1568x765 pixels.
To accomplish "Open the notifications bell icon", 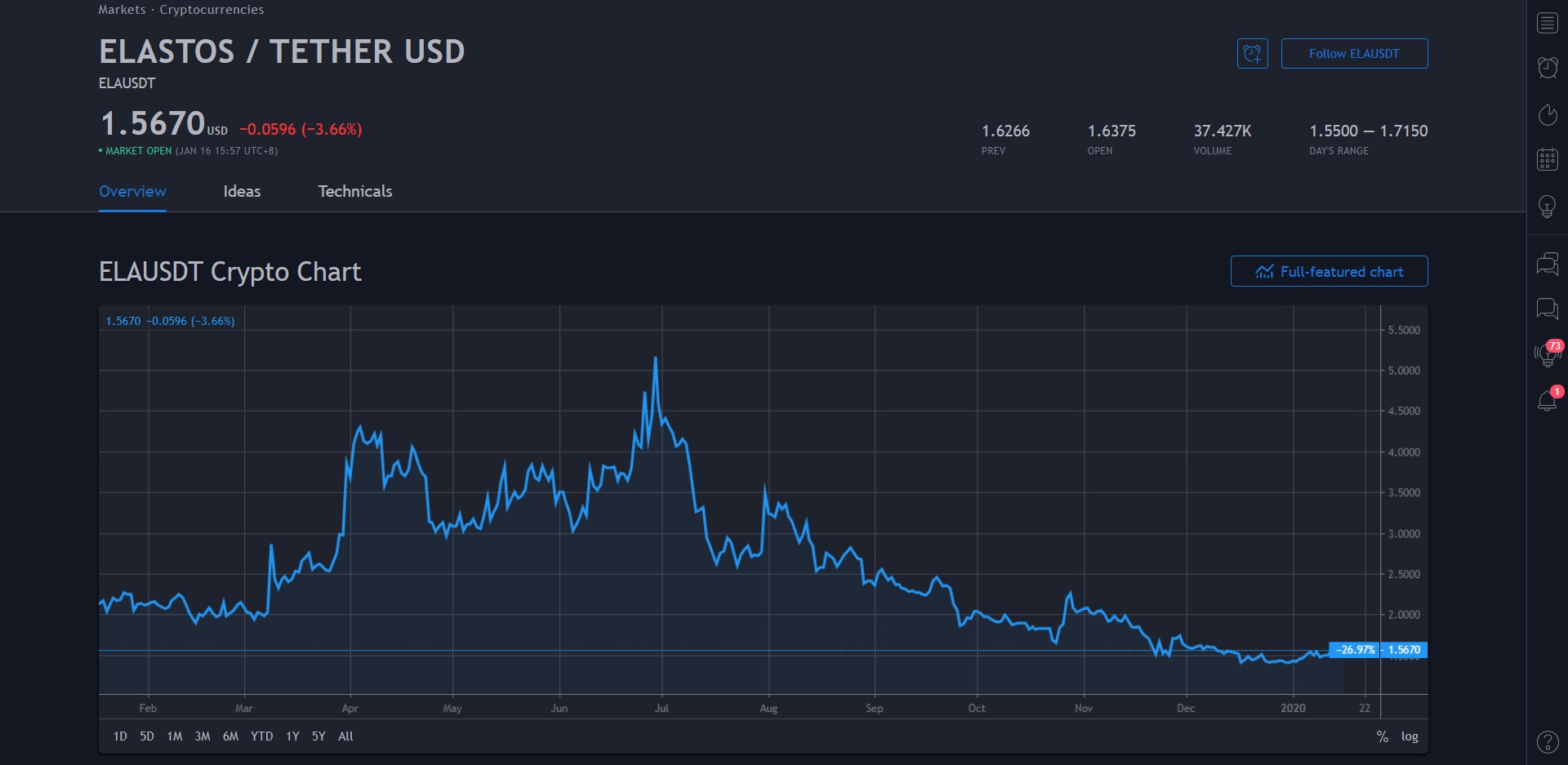I will click(1548, 400).
